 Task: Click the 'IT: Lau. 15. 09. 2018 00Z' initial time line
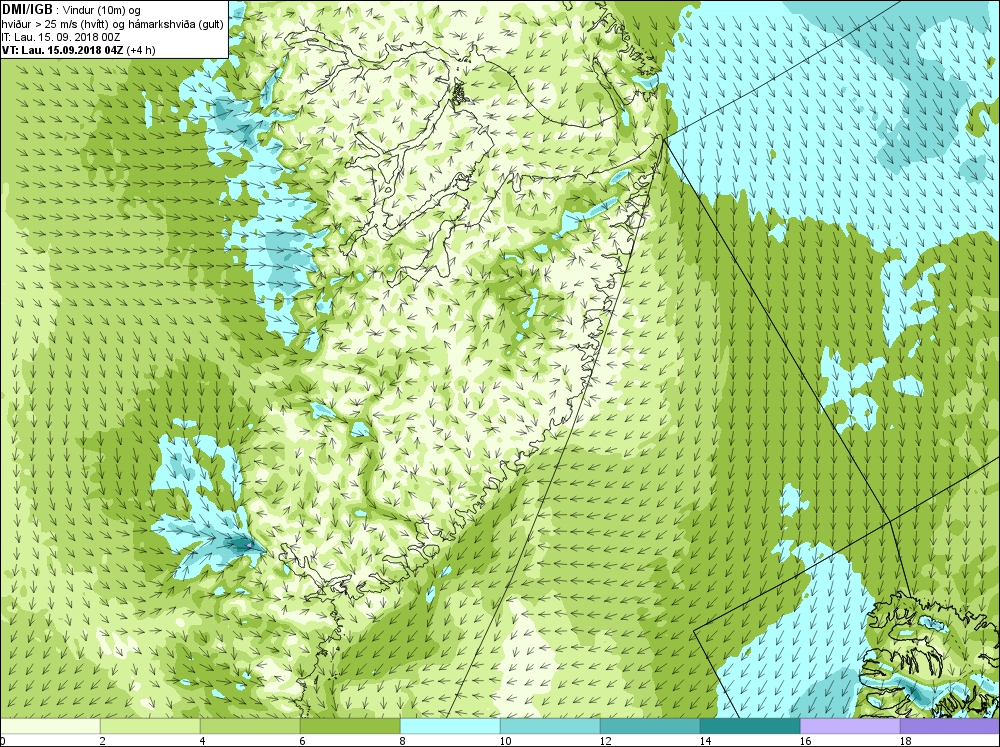[60, 37]
